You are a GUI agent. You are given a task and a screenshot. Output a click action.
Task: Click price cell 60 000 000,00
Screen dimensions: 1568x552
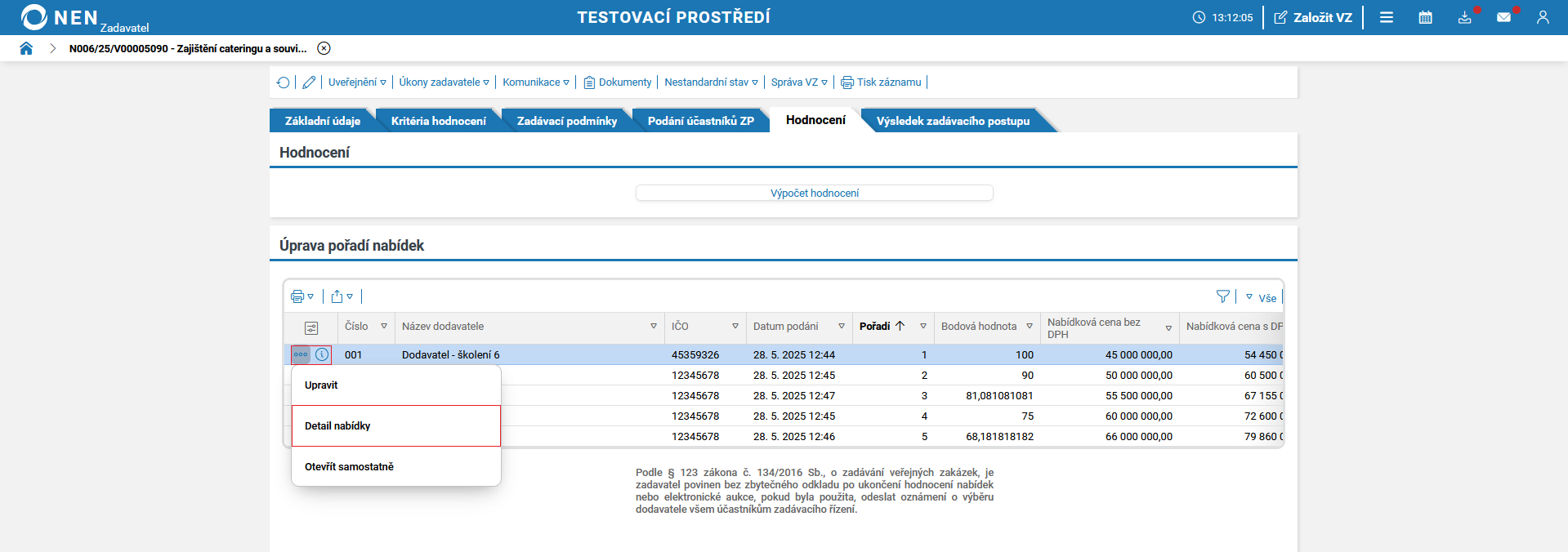tap(1139, 416)
